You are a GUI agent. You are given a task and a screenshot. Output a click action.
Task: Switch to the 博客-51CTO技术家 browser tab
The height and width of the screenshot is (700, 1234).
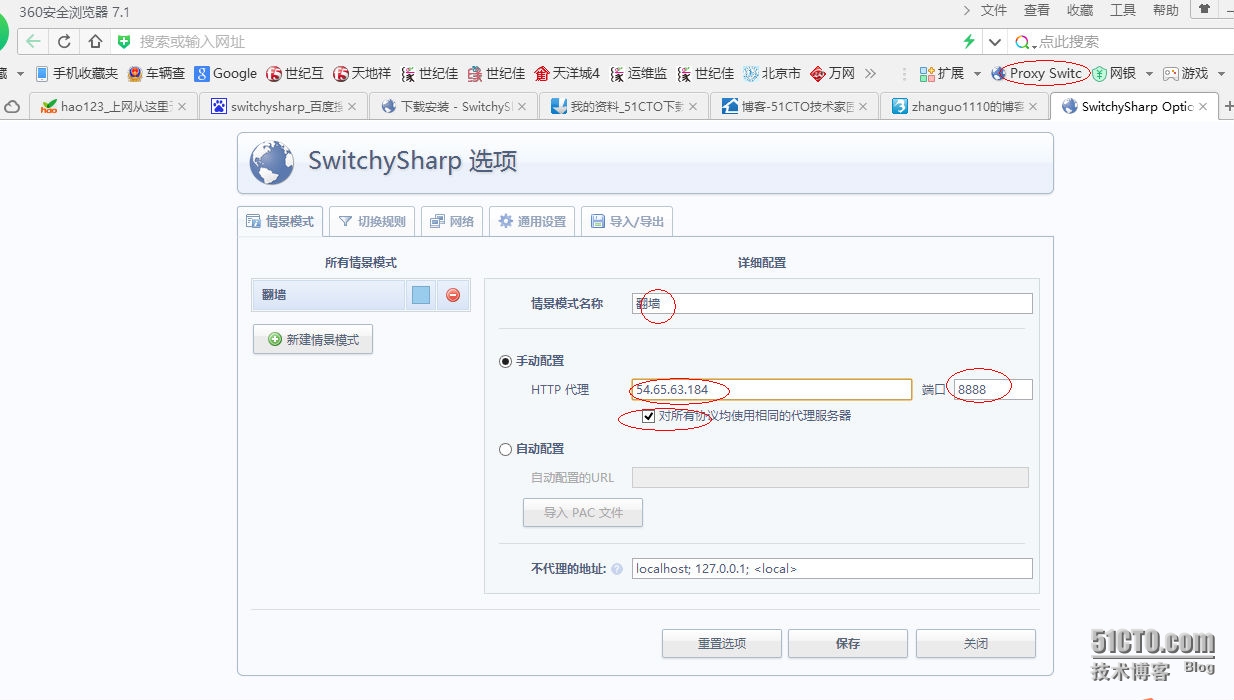click(x=794, y=106)
